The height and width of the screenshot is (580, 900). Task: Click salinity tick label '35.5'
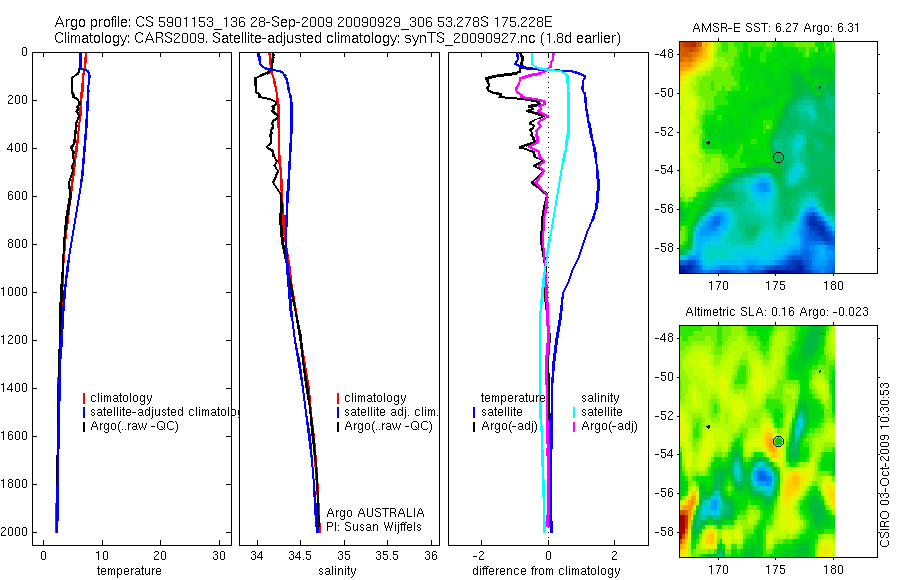coord(387,556)
